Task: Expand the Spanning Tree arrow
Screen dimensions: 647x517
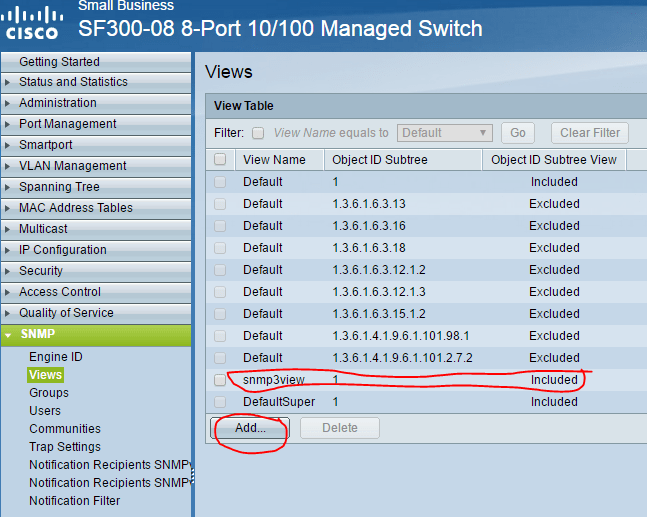Action: click(7, 187)
